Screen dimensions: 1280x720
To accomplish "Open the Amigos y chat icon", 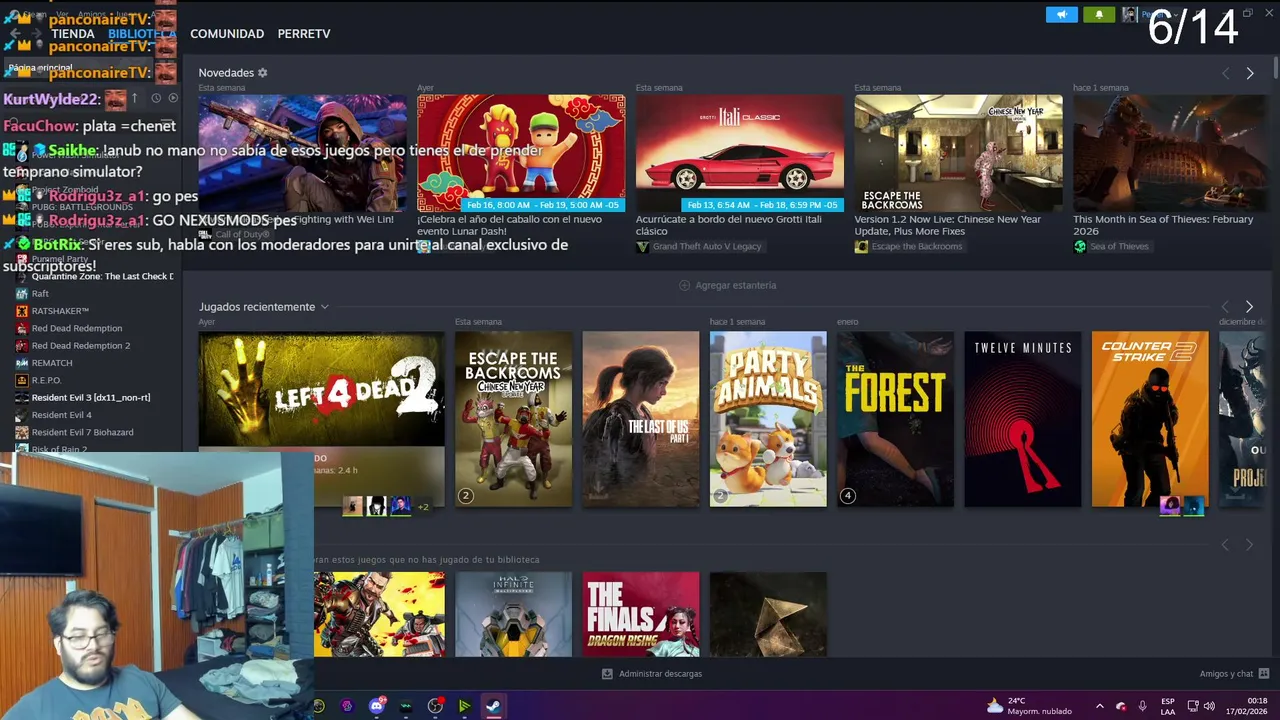I will (1264, 674).
